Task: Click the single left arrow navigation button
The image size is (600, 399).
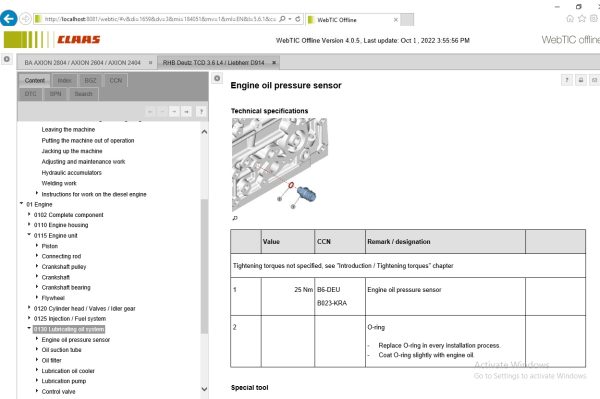Action: pyautogui.click(x=162, y=112)
